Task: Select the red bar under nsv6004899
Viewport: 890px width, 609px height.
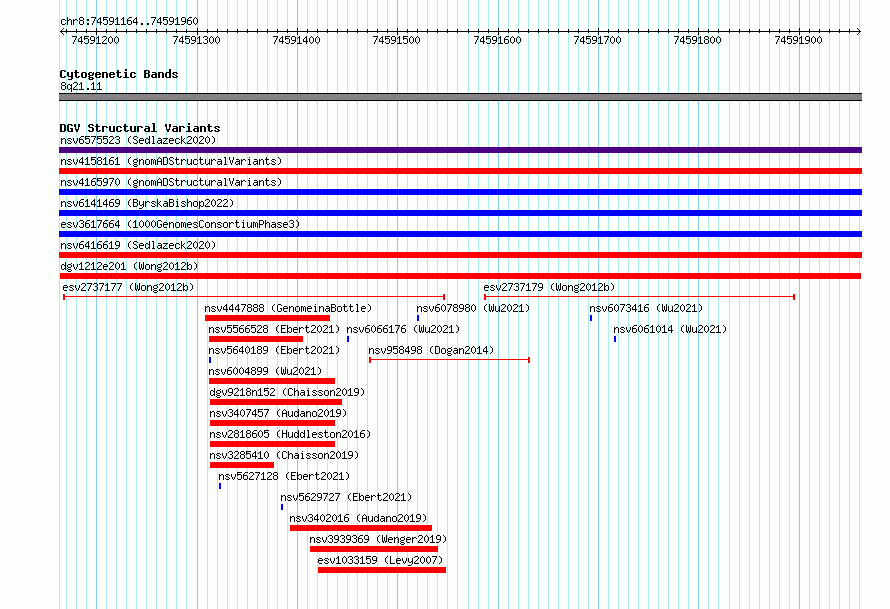Action: (x=272, y=381)
